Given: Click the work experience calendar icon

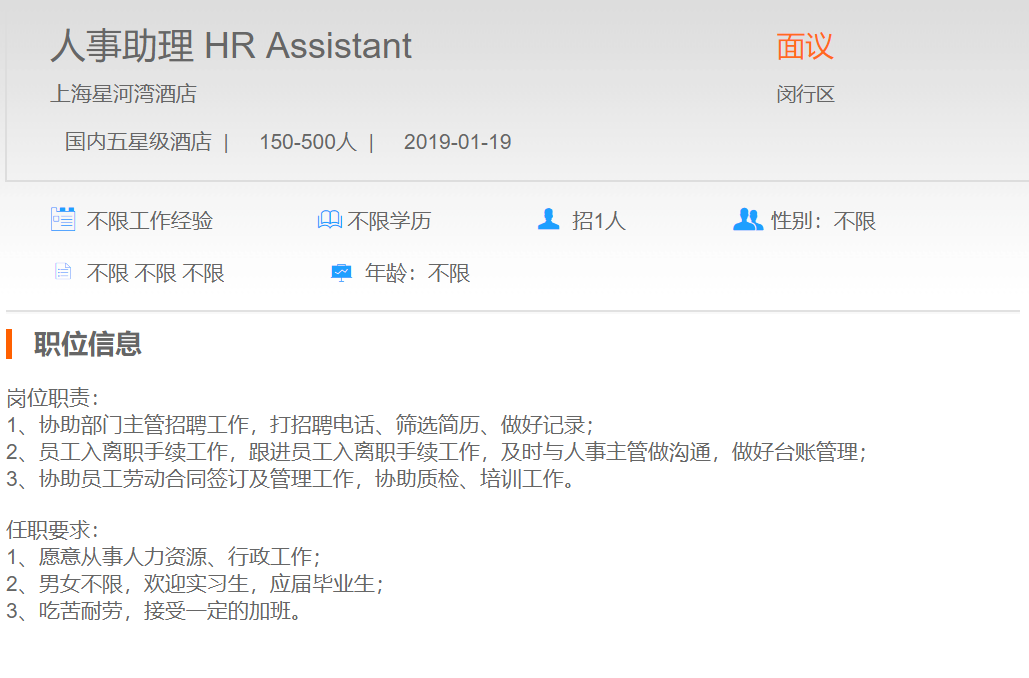Looking at the screenshot, I should [63, 219].
